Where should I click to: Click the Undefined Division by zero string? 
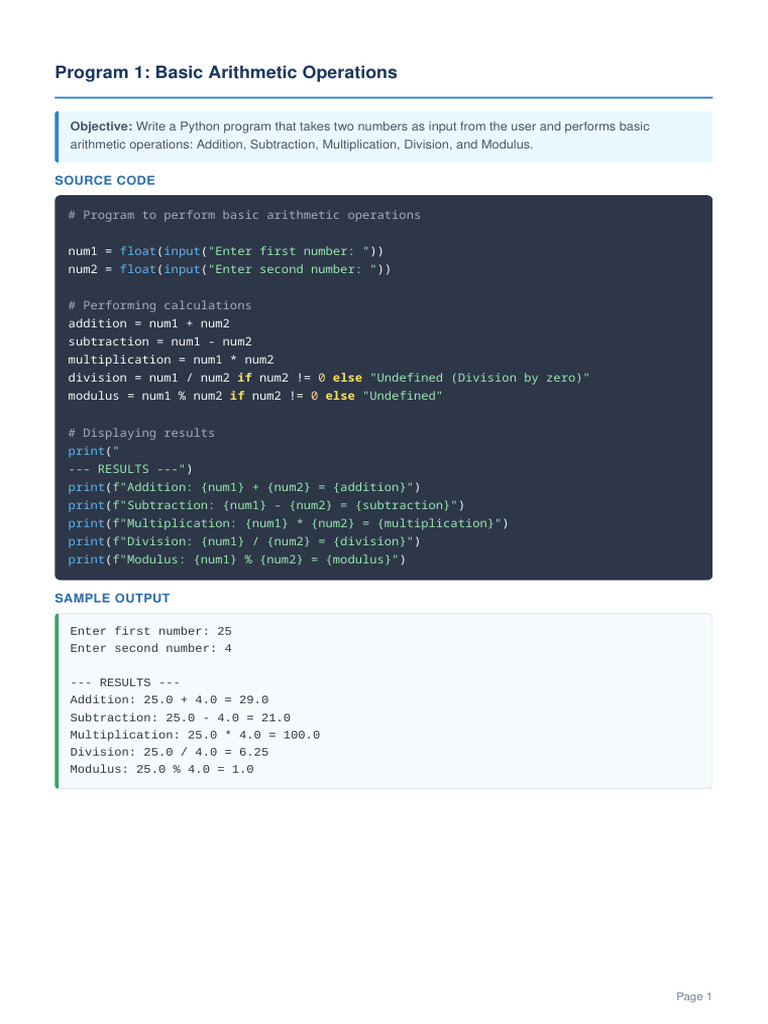coord(480,377)
